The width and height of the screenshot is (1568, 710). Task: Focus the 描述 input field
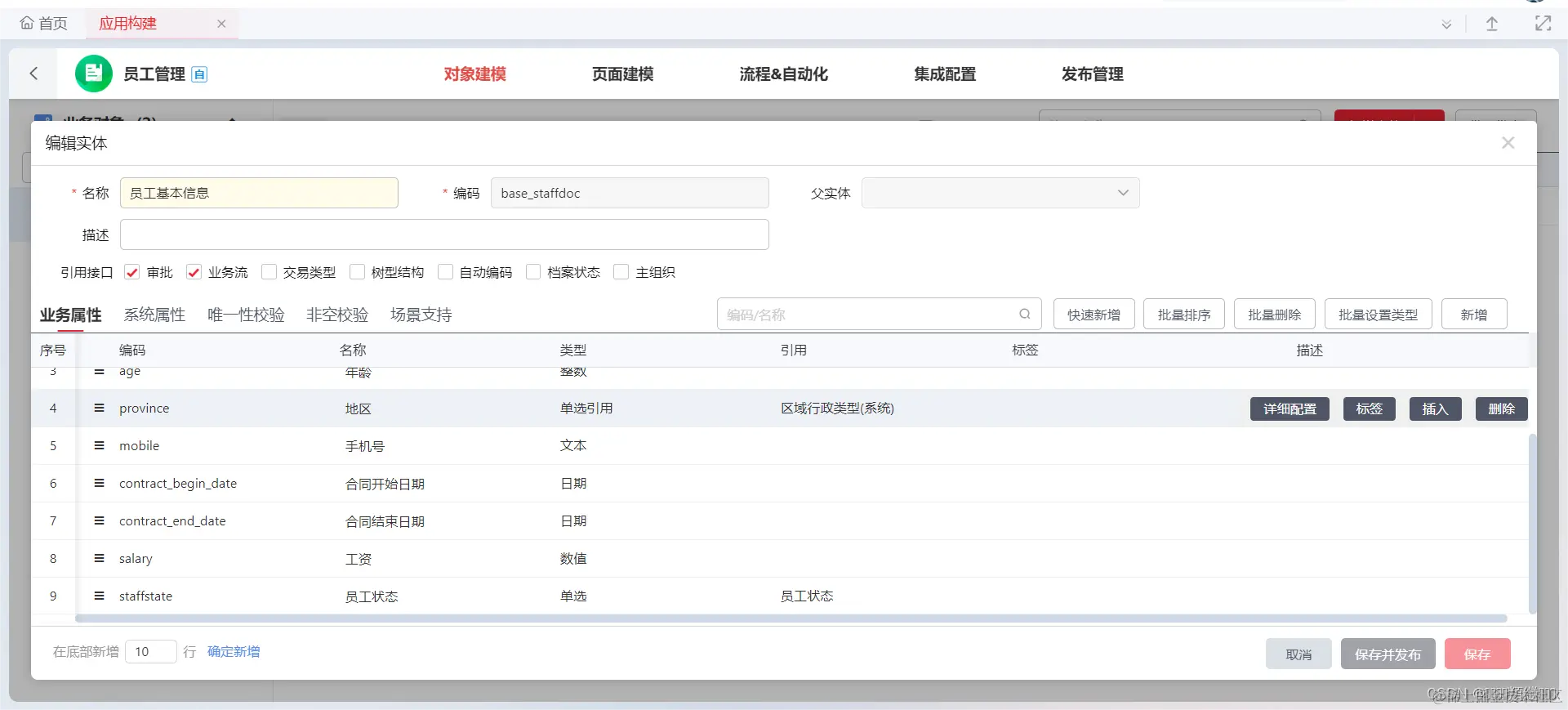[x=444, y=234]
